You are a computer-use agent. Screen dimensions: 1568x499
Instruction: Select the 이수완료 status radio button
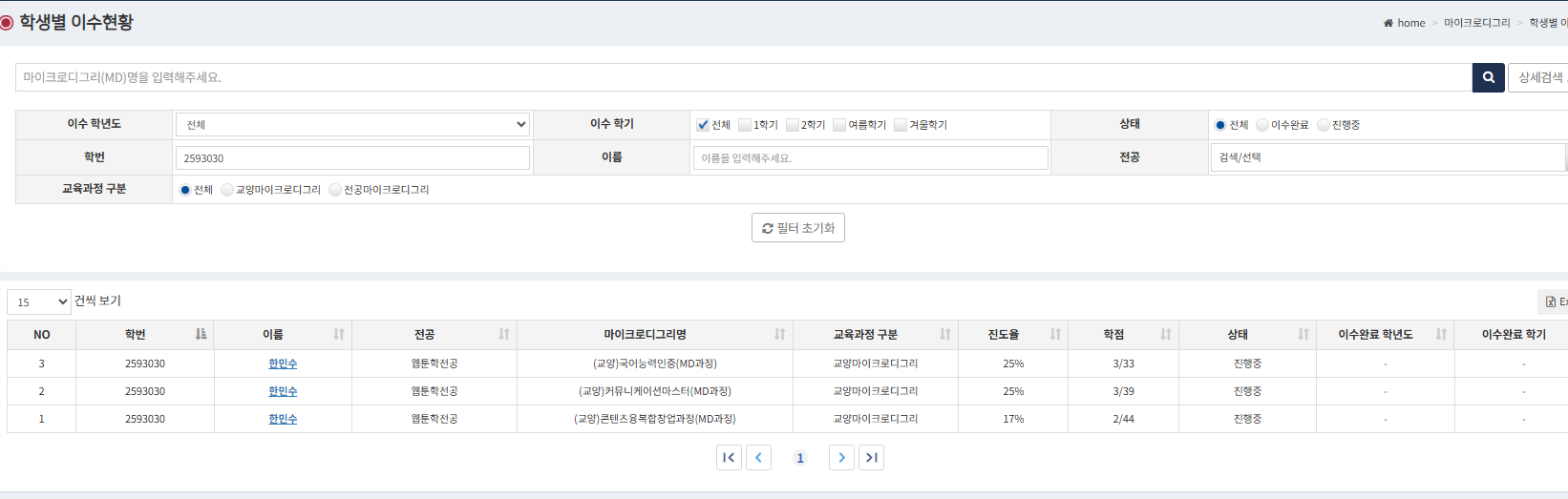click(x=1262, y=125)
